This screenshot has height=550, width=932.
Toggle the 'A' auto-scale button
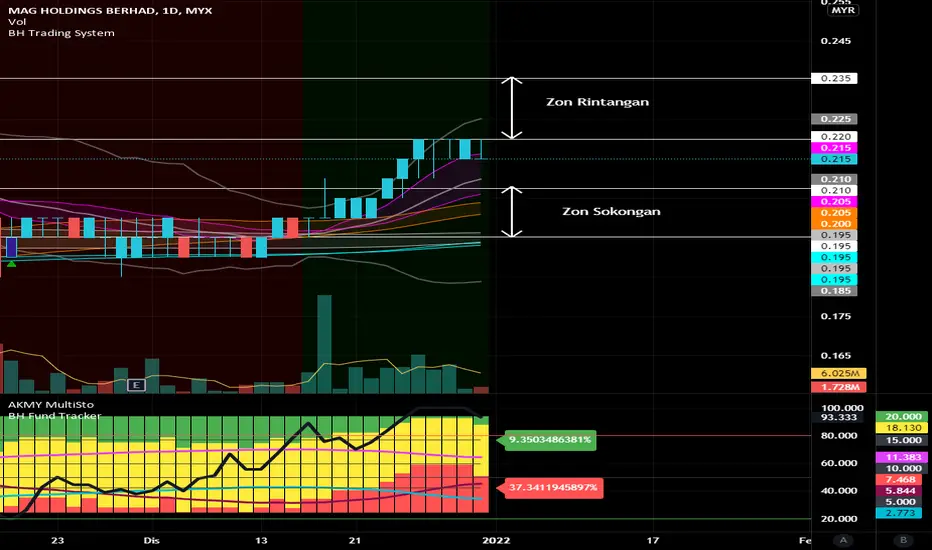[842, 540]
